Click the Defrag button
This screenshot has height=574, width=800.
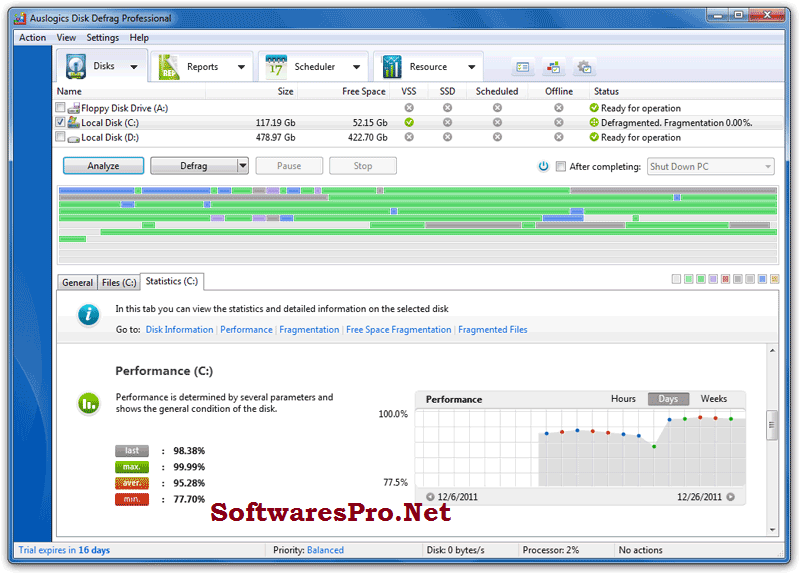click(x=194, y=166)
